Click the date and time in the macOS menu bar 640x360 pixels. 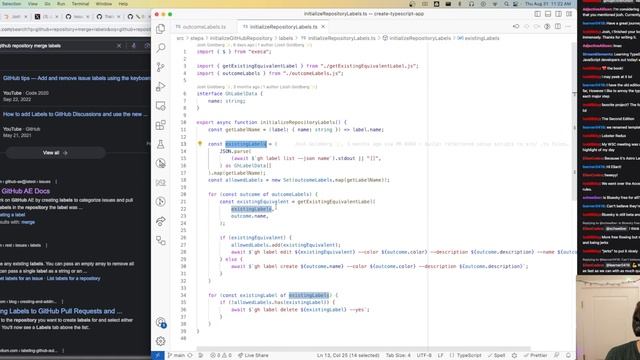(548, 4)
